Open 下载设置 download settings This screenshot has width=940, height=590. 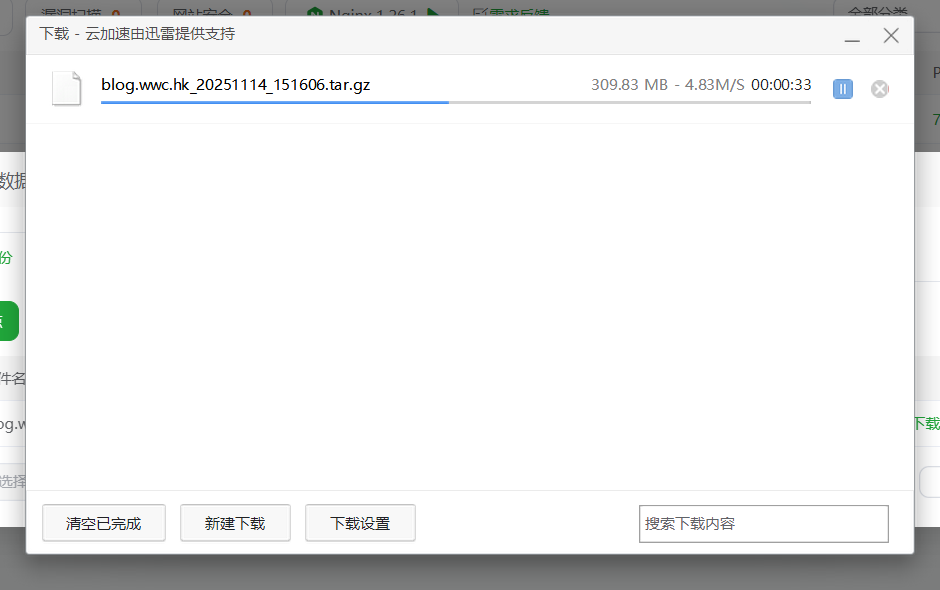[x=360, y=523]
